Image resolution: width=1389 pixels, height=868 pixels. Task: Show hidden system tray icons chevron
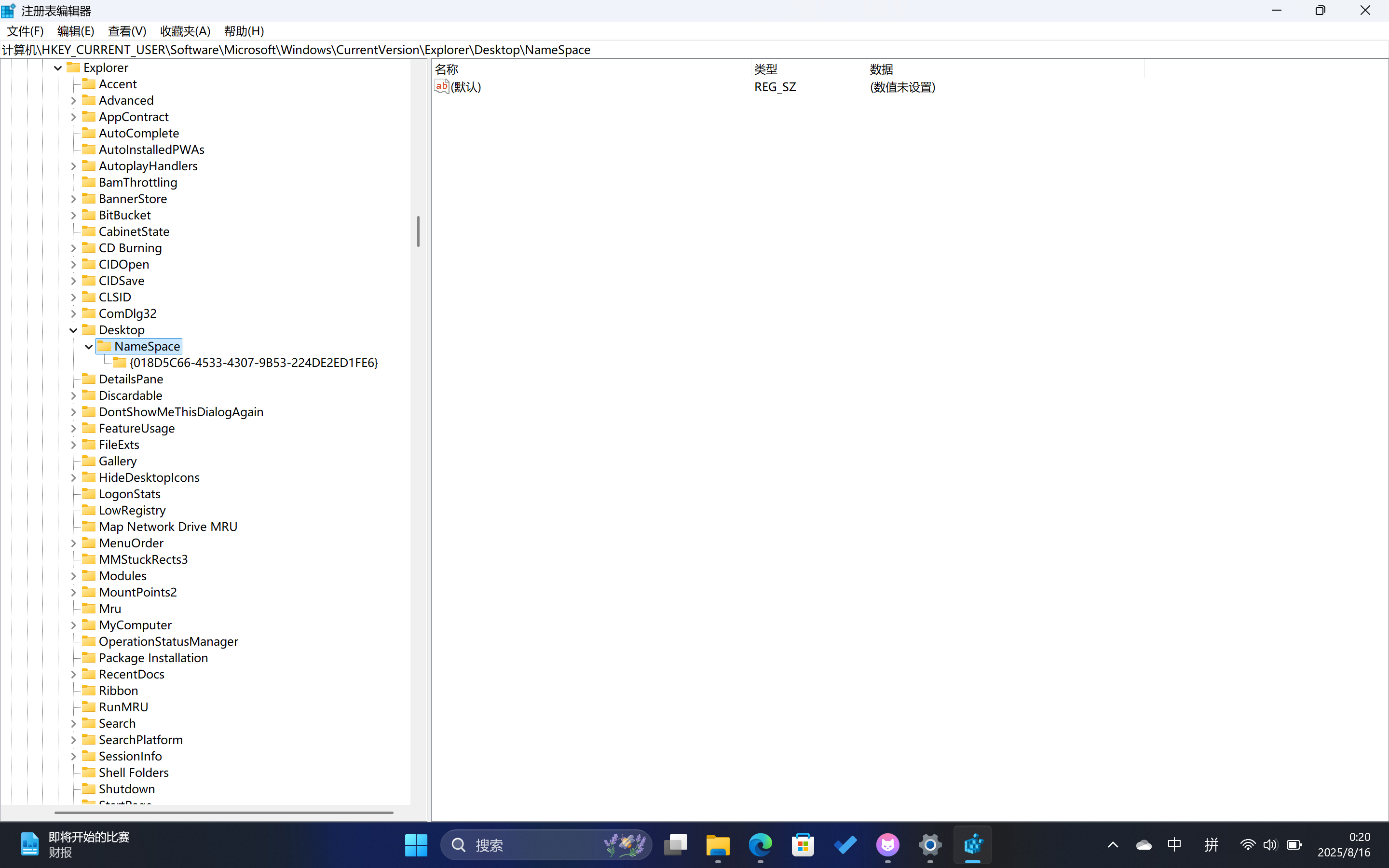click(1112, 844)
